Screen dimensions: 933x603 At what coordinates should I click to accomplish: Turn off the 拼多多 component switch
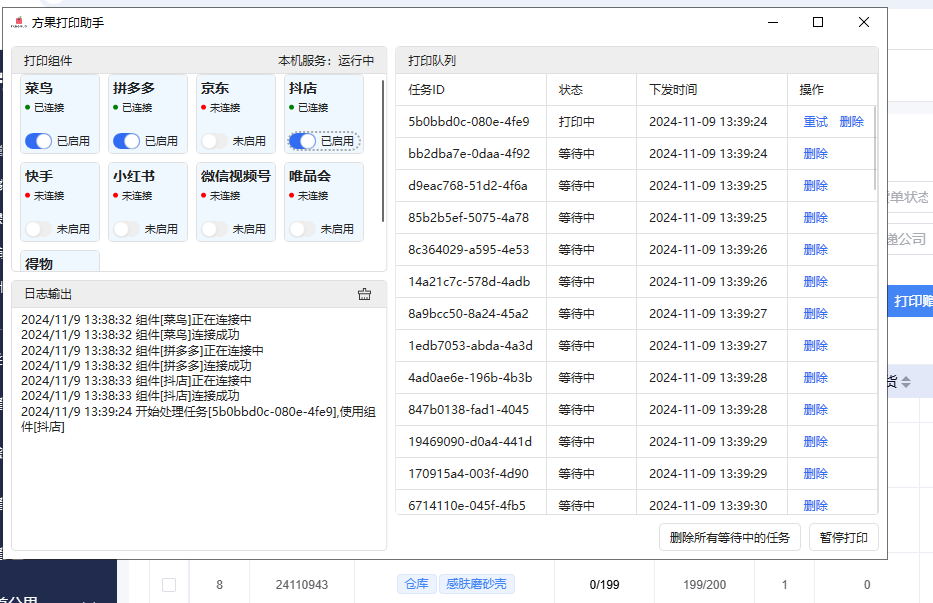point(126,141)
